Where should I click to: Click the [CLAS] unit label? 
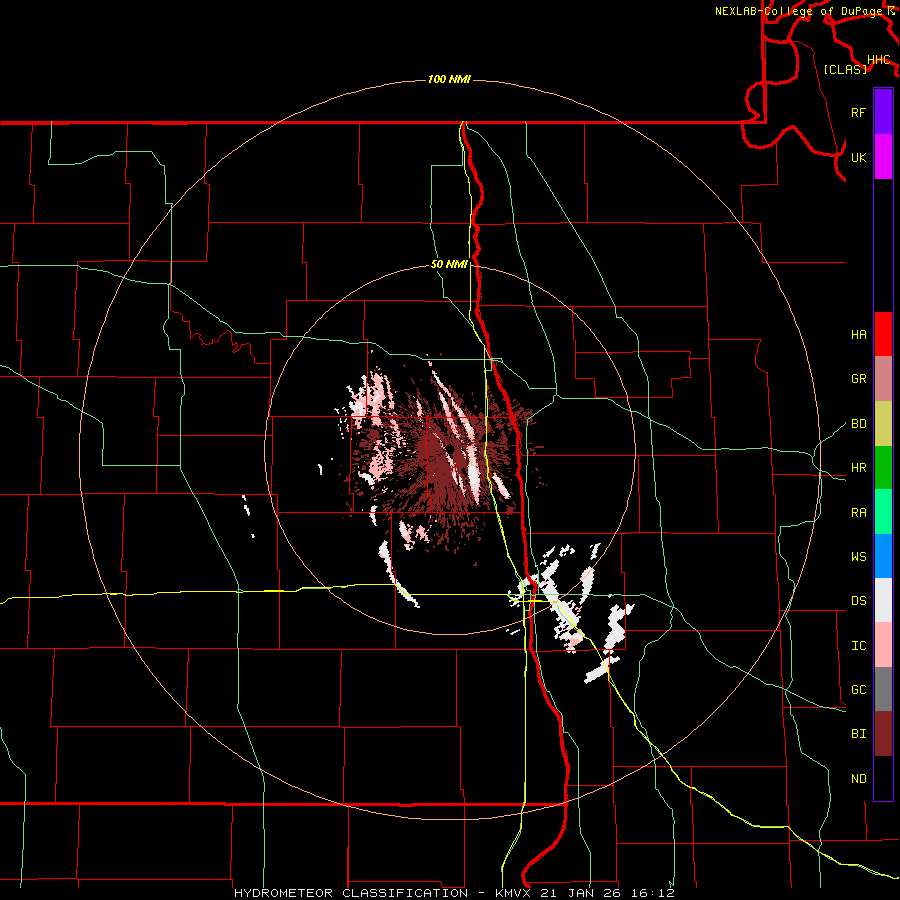[845, 69]
